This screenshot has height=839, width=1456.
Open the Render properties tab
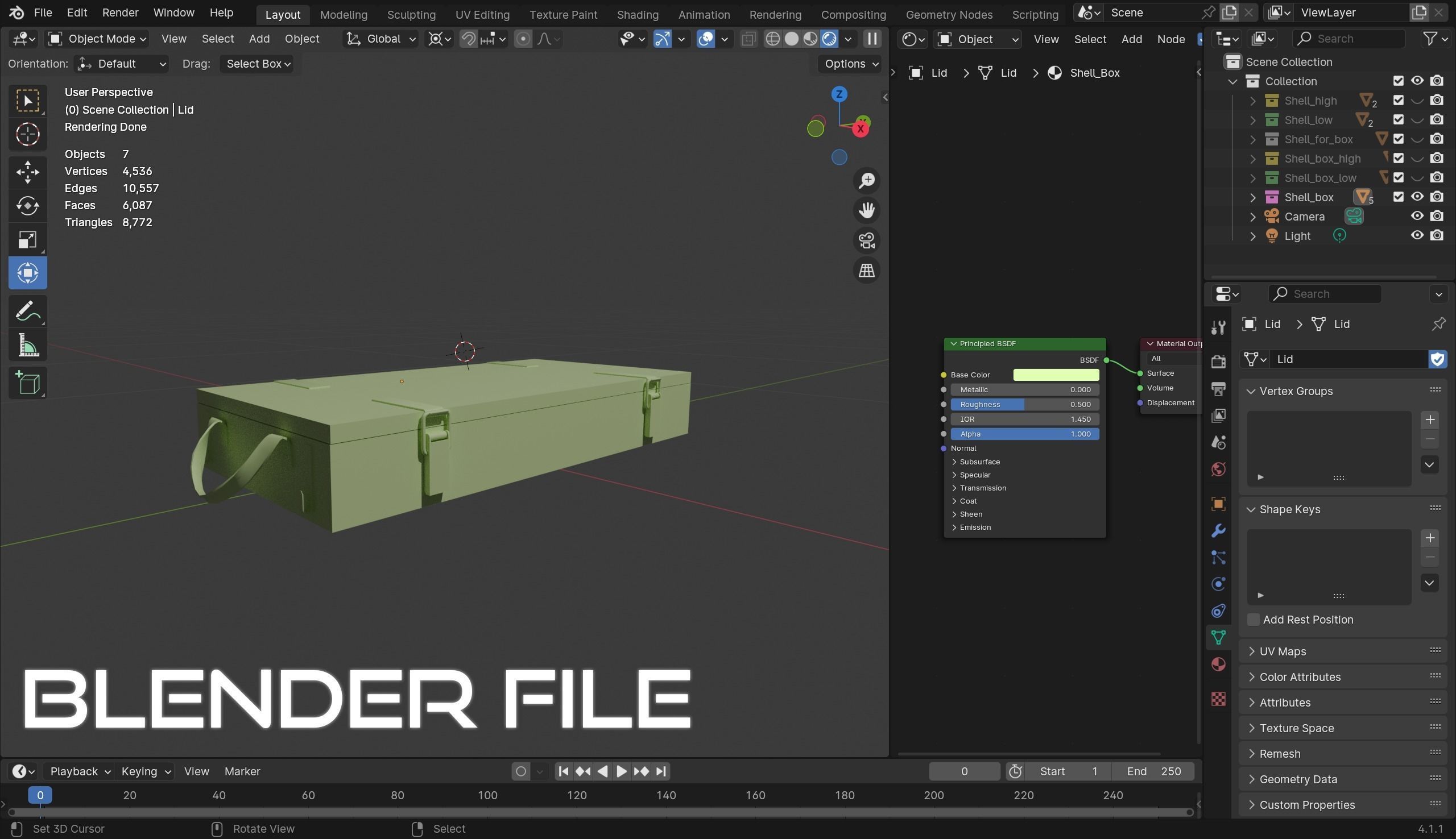tap(1218, 362)
